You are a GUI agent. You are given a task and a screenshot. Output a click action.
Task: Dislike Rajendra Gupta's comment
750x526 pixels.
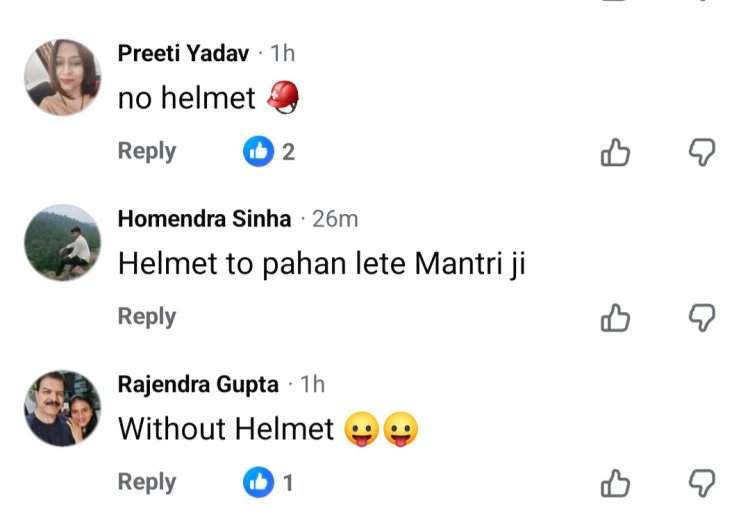[703, 483]
